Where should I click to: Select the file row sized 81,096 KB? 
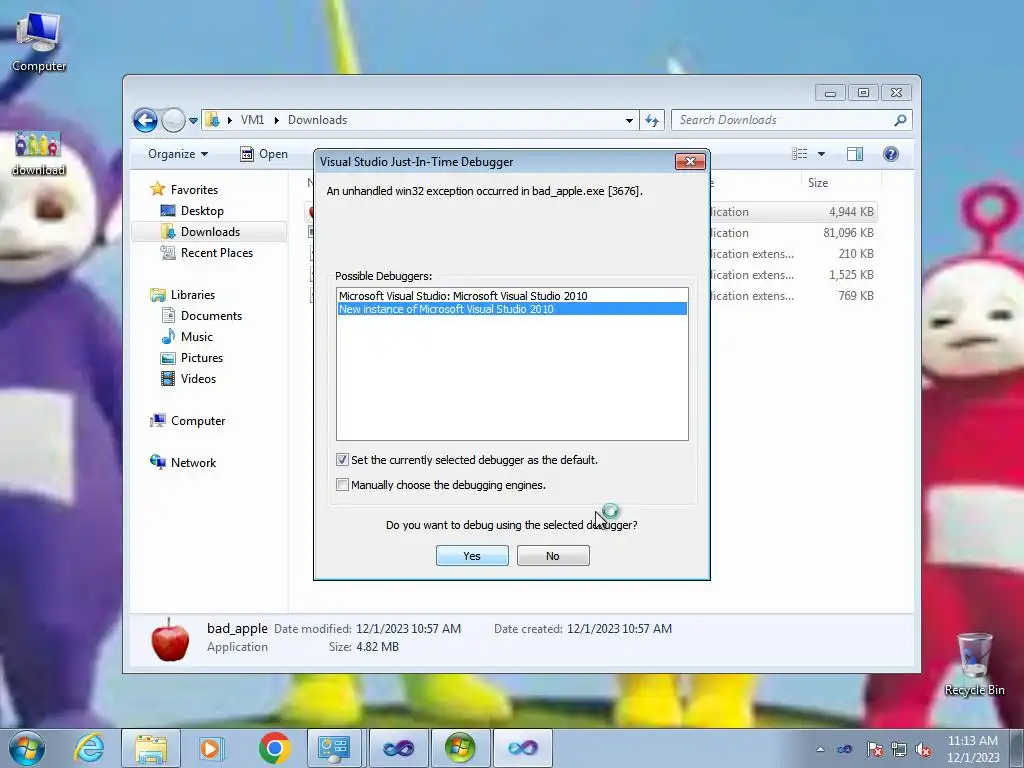coord(793,232)
